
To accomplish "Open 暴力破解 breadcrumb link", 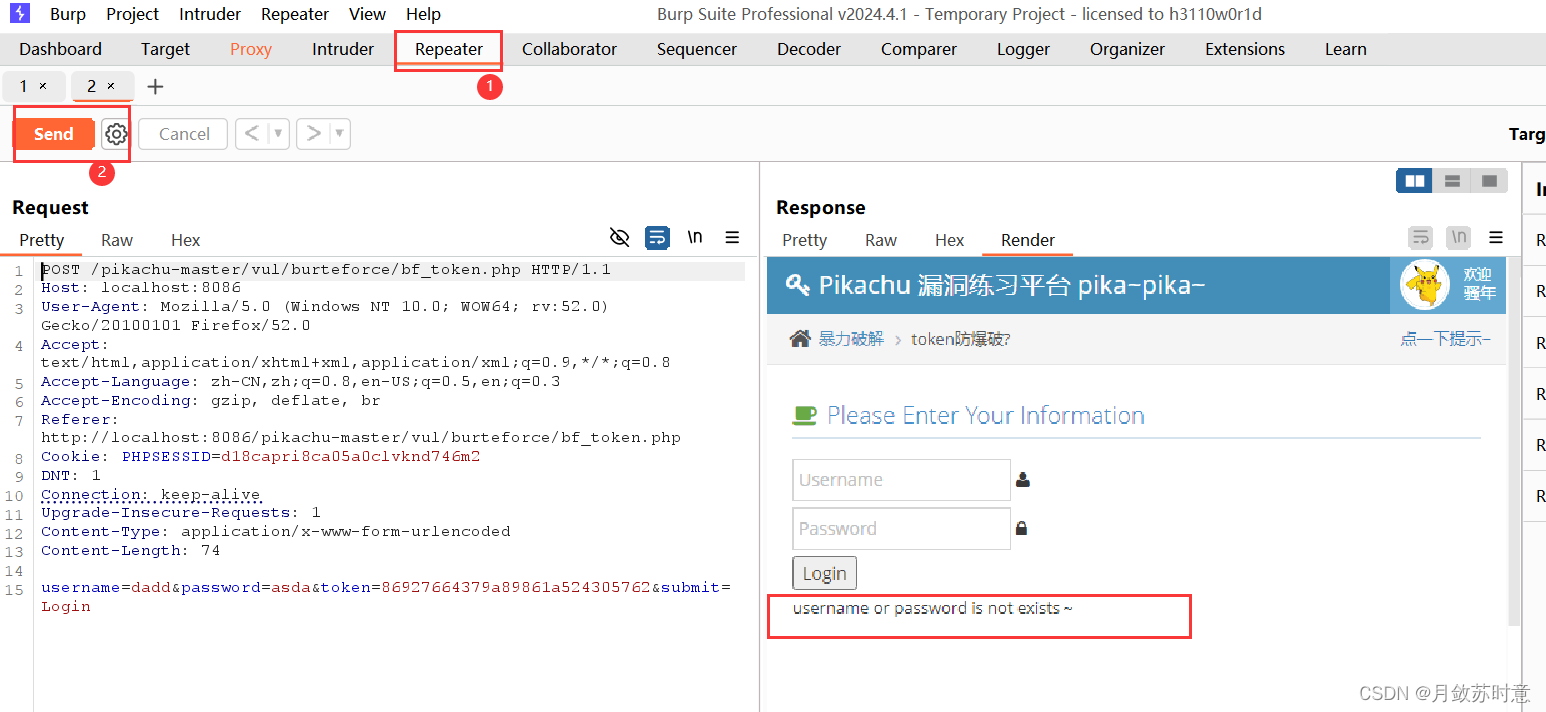I will pos(851,339).
